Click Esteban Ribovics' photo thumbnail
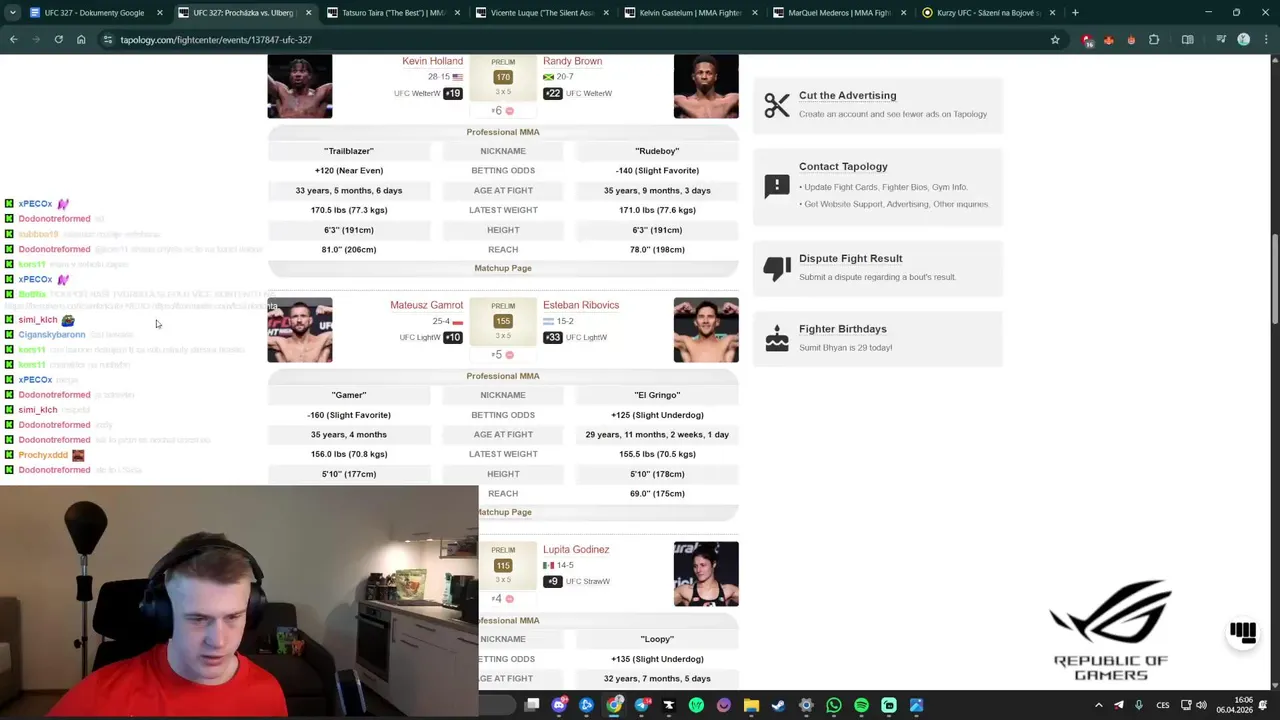The width and height of the screenshot is (1280, 720). [706, 330]
